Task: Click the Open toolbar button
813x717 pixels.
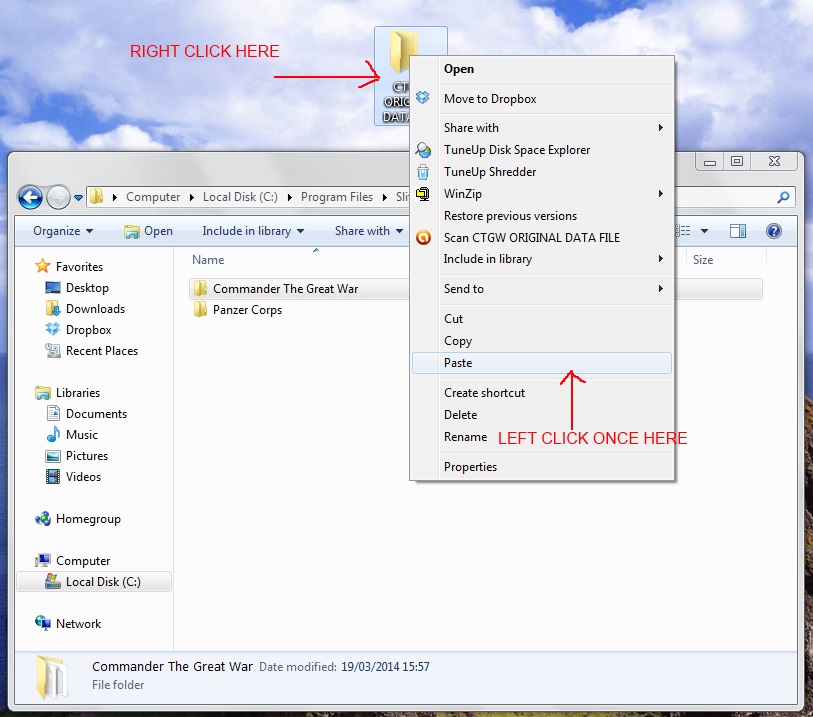Action: (x=148, y=231)
